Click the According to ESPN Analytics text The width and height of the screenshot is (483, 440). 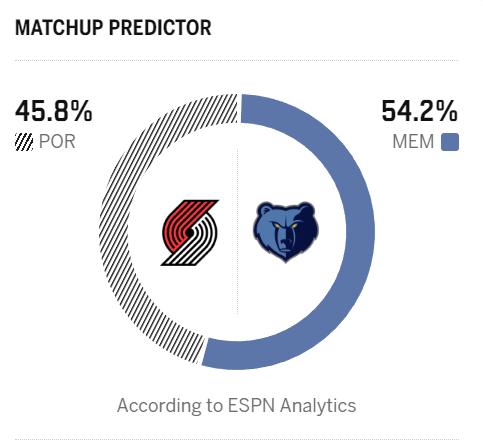pos(237,406)
